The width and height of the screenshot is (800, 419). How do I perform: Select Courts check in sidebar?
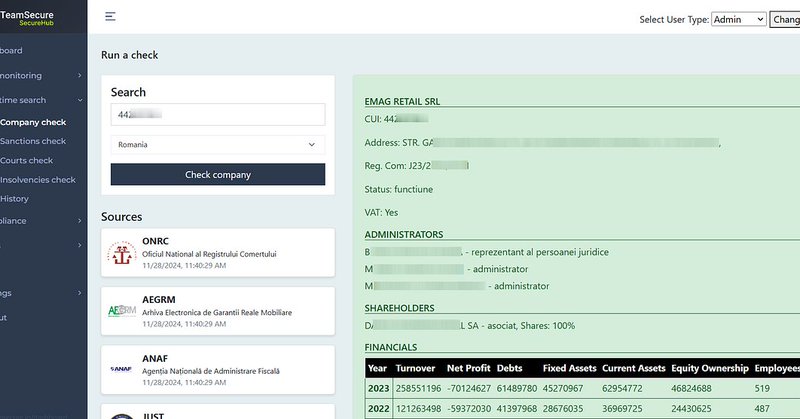tap(27, 161)
